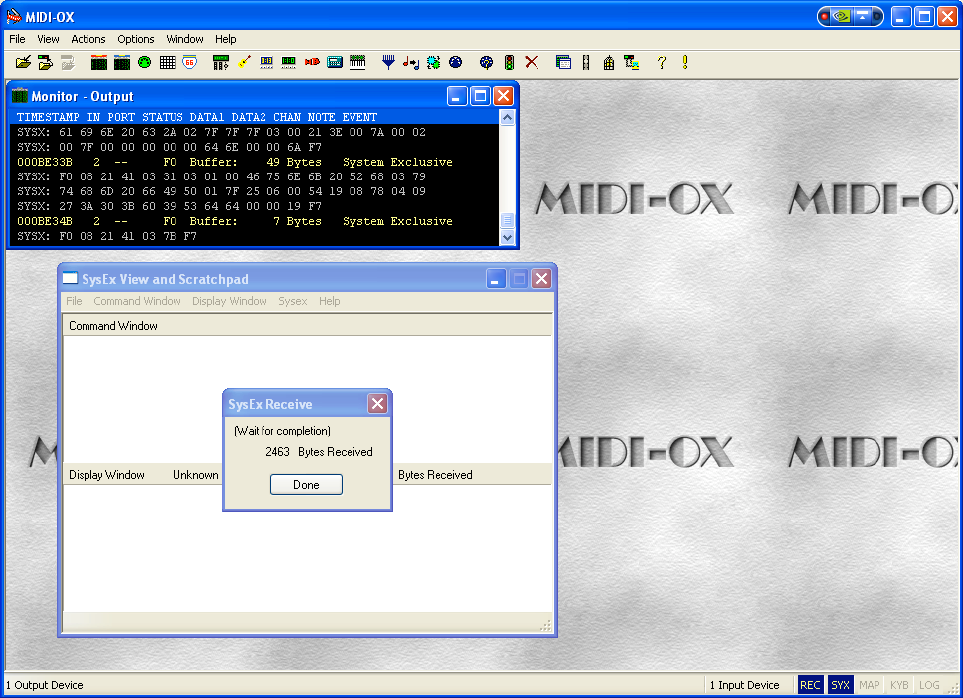Click the yellow question mark help icon
Screen dimensions: 963x698
click(x=661, y=63)
